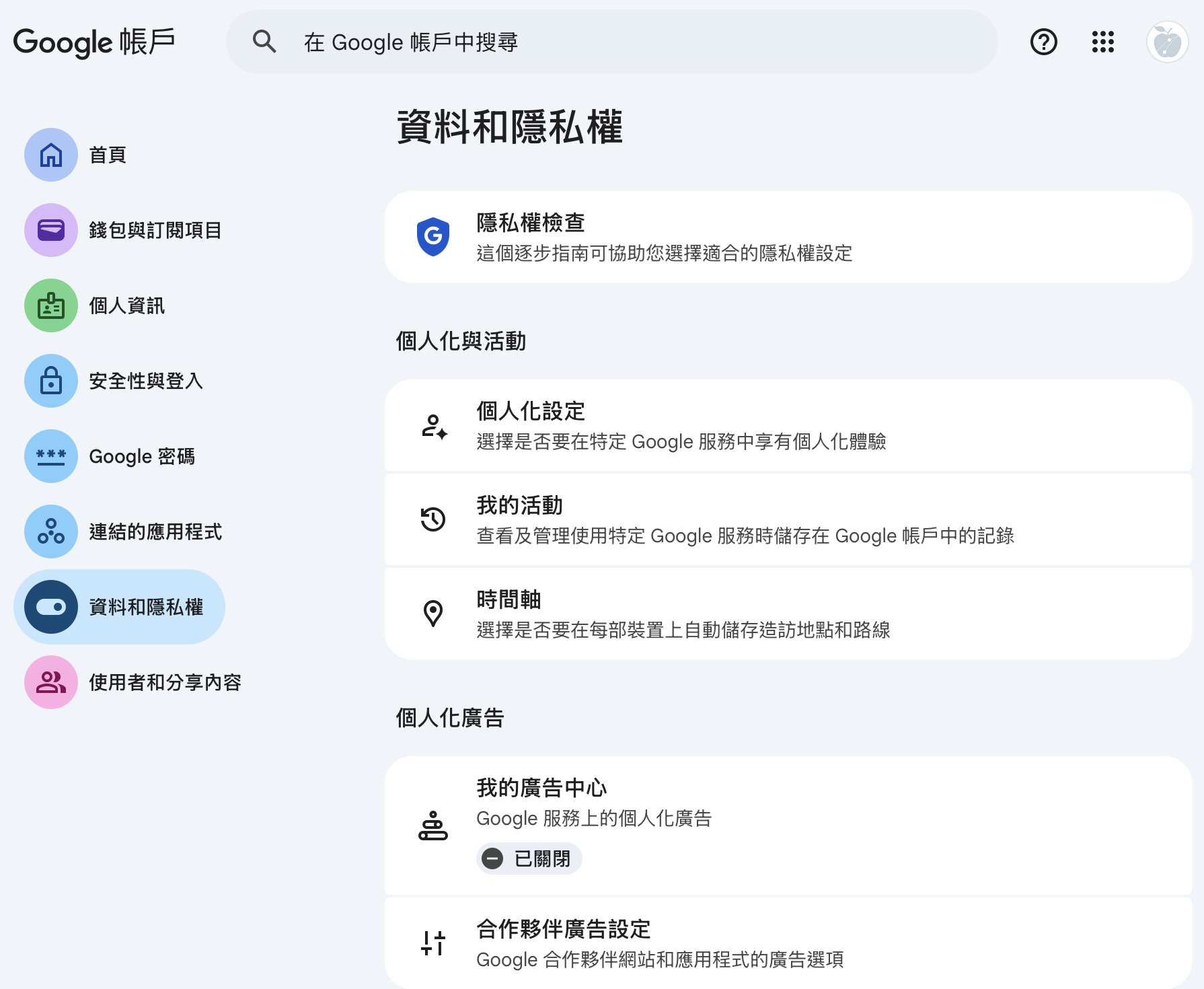Click the 我的廣告中心 icon
Screen dimensions: 1204x989
[x=433, y=826]
